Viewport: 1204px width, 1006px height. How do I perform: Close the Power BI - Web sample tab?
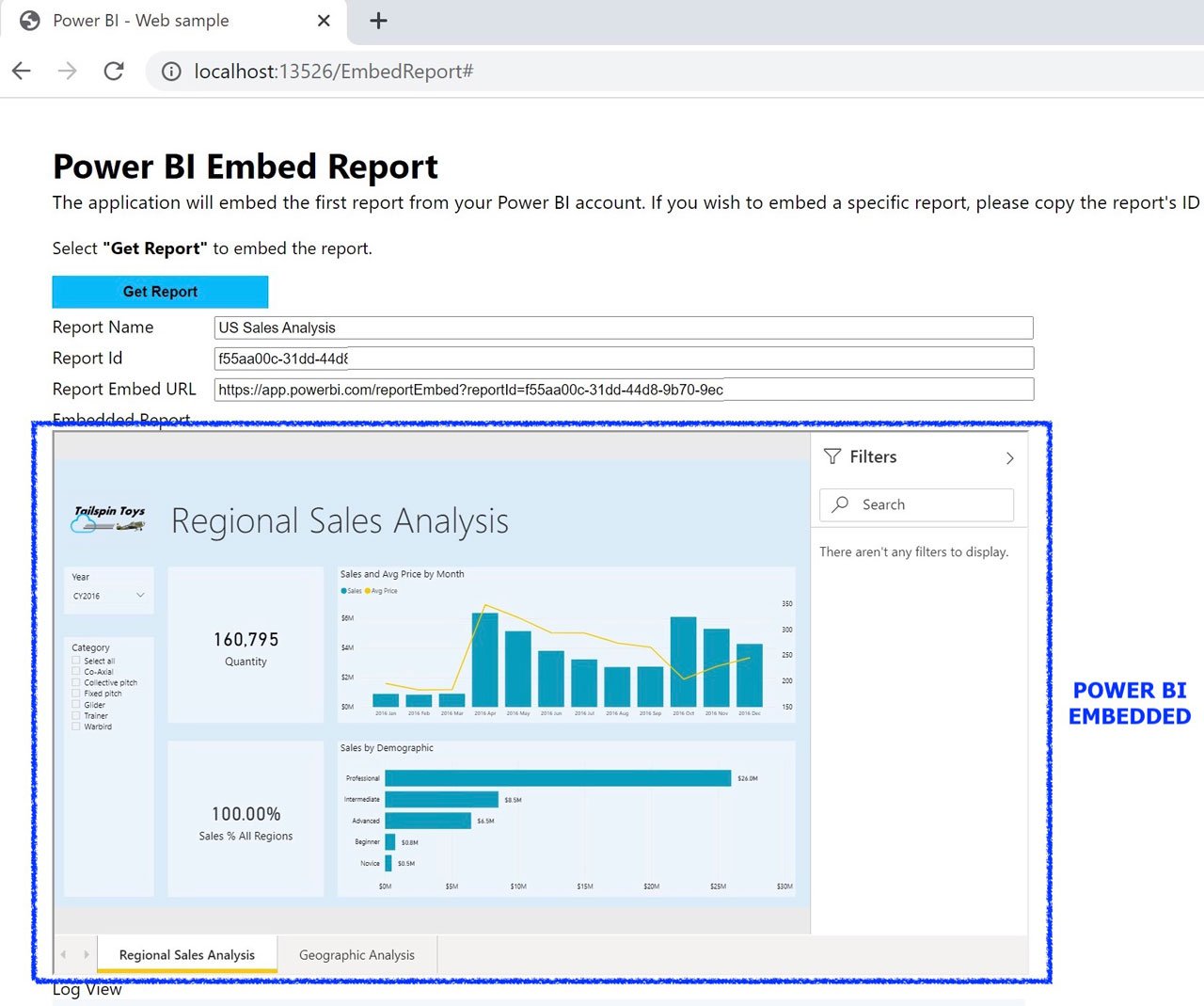pos(324,21)
